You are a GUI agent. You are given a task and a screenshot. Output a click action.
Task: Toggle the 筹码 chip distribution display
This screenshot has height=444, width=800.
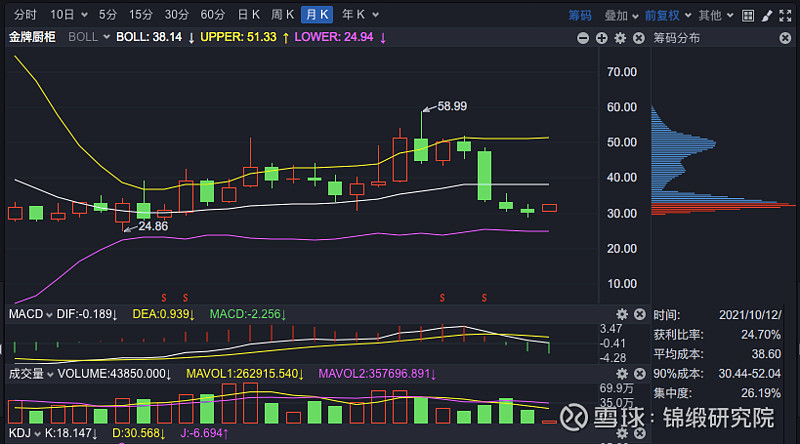click(580, 15)
